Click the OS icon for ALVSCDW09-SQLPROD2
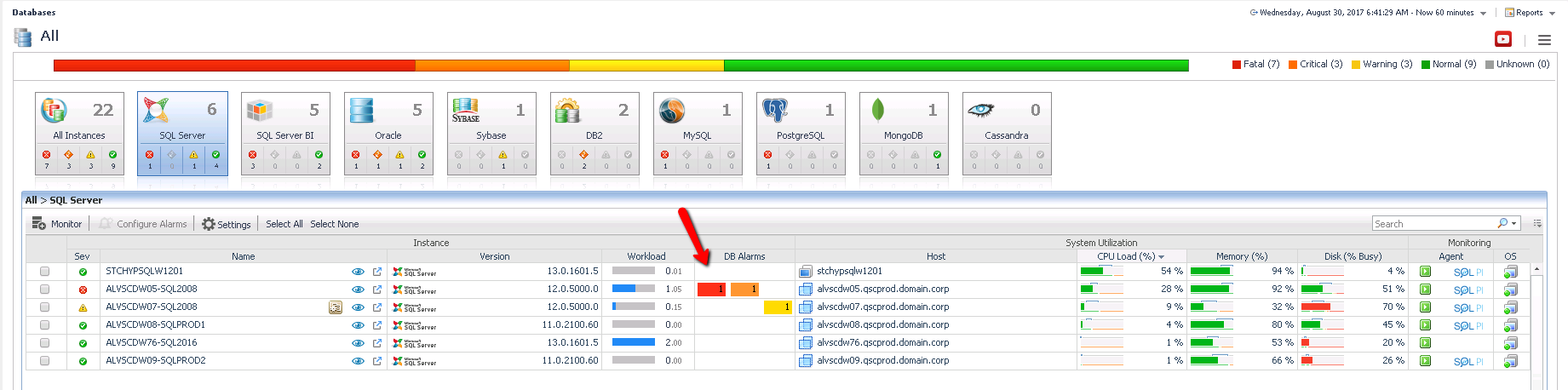The height and width of the screenshot is (390, 1568). (x=1510, y=361)
